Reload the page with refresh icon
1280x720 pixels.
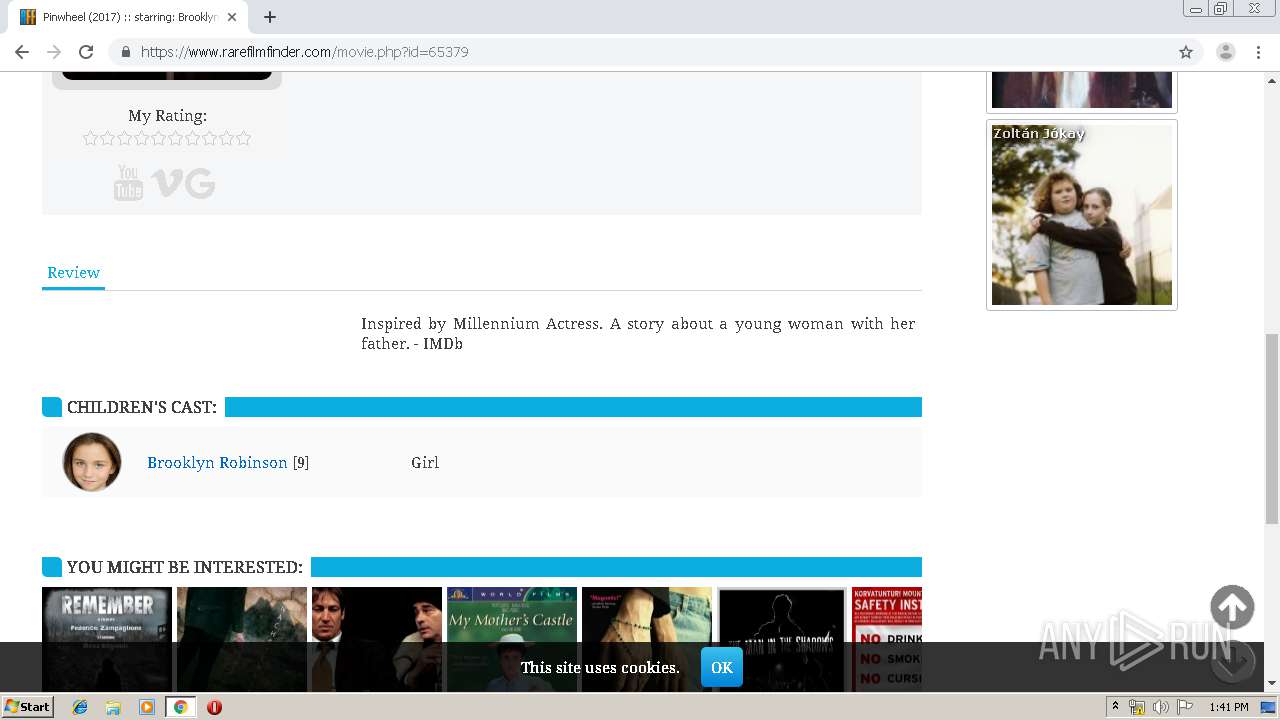86,52
